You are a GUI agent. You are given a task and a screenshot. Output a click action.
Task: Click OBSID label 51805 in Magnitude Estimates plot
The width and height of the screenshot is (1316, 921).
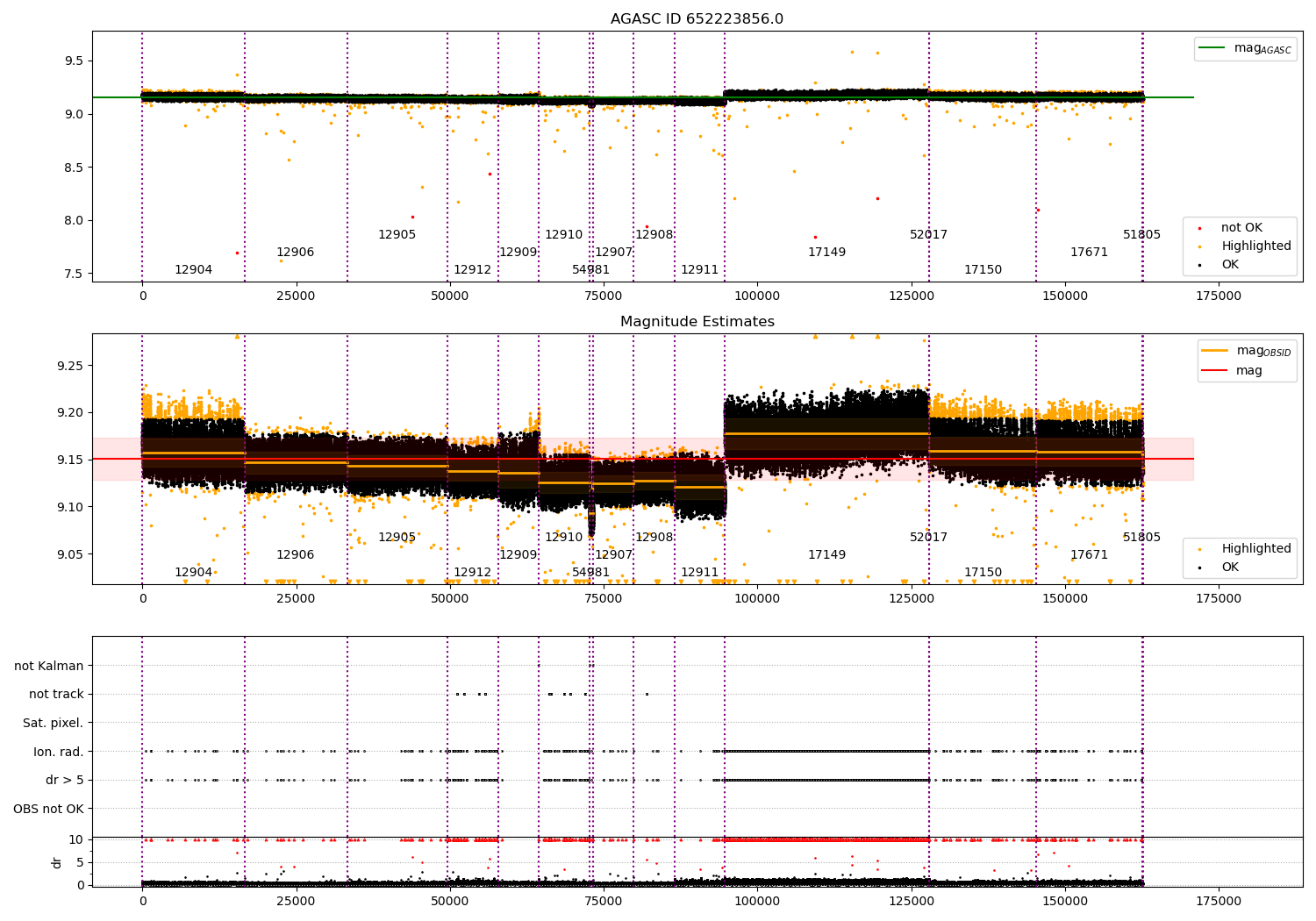(1141, 538)
